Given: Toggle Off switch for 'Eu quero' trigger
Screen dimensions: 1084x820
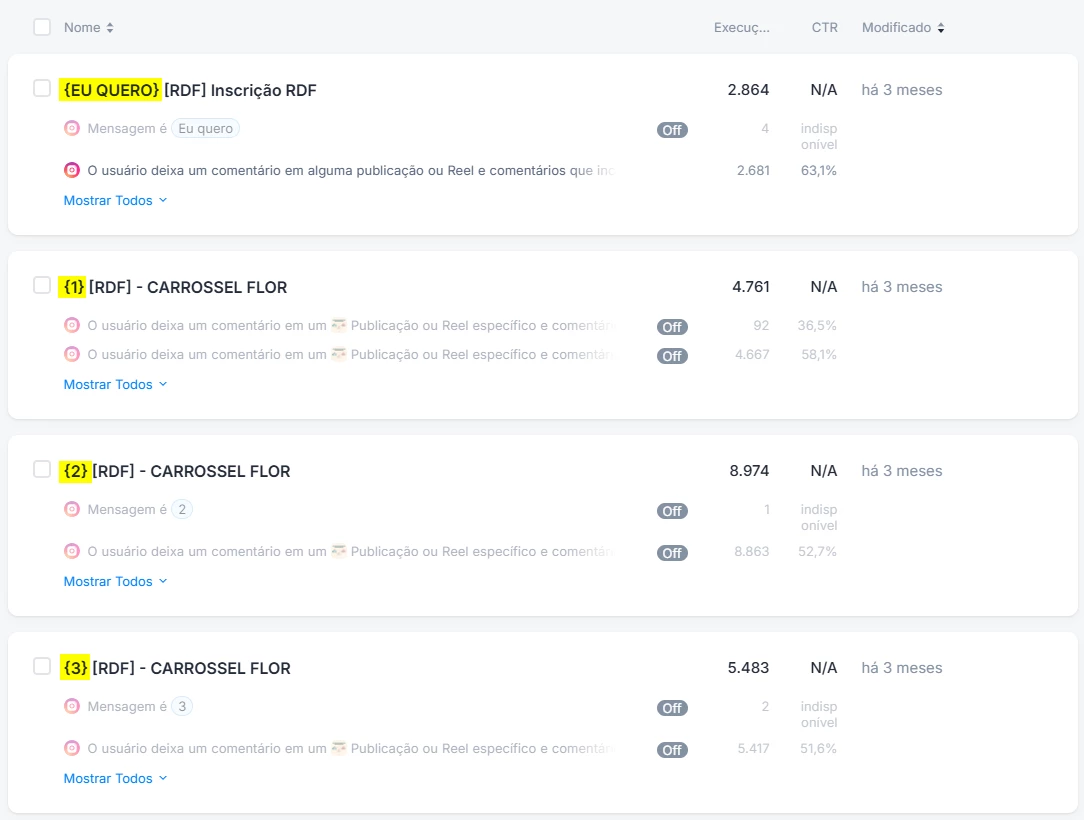Looking at the screenshot, I should tap(672, 130).
